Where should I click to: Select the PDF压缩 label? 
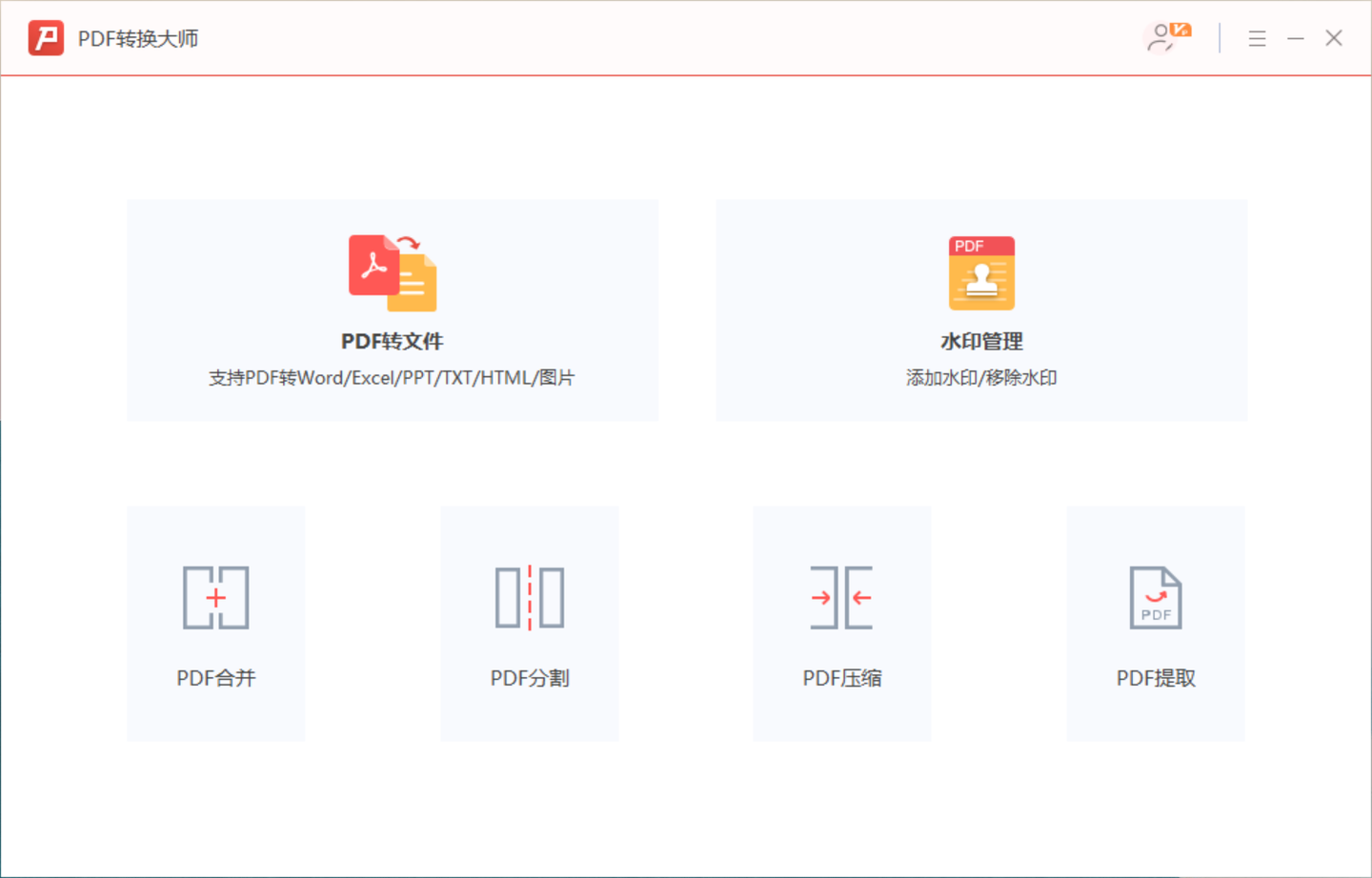point(842,678)
